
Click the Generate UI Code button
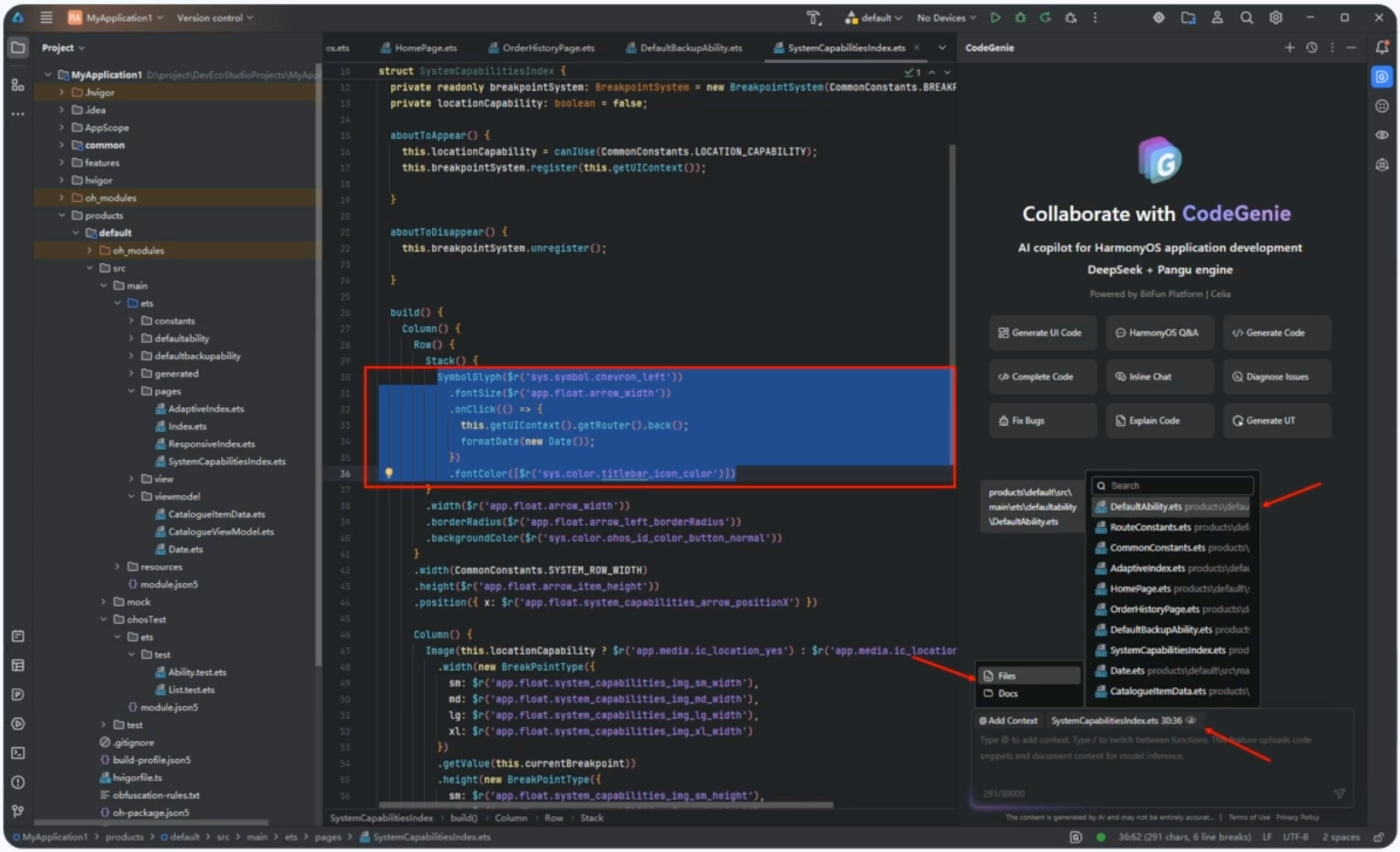coord(1041,333)
